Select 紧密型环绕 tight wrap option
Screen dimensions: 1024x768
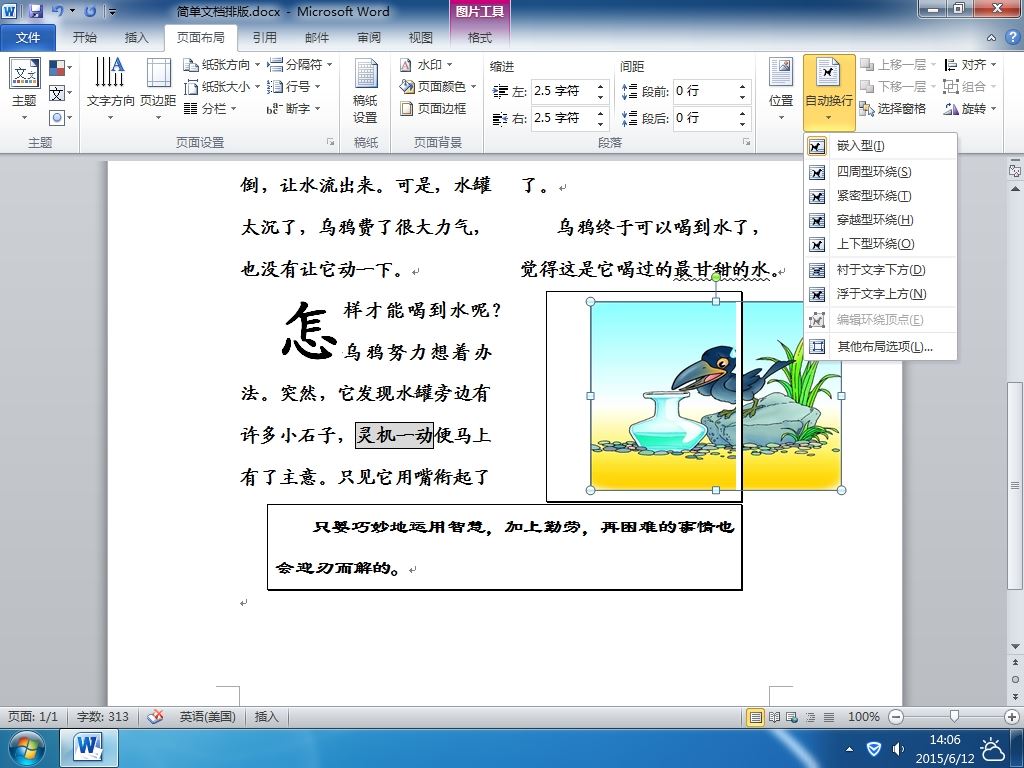(x=880, y=196)
